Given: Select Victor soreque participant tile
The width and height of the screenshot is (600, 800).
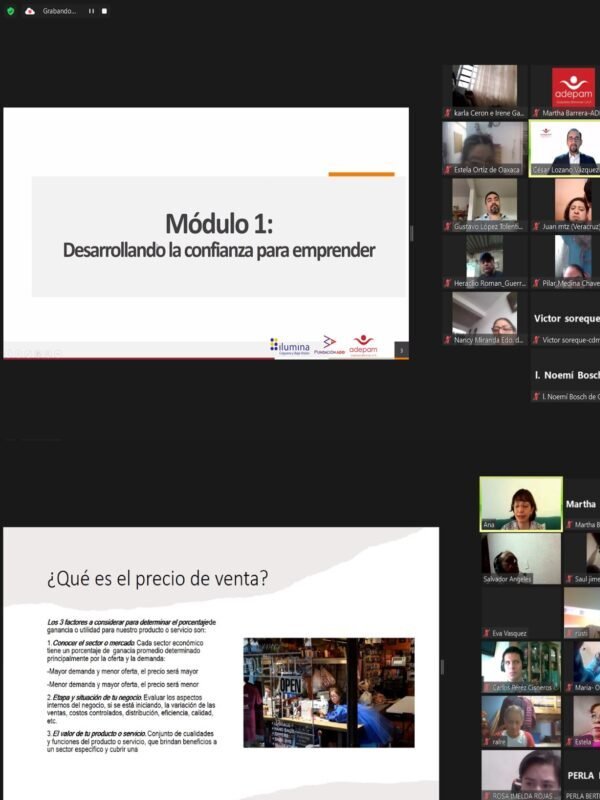Looking at the screenshot, I should click(565, 318).
